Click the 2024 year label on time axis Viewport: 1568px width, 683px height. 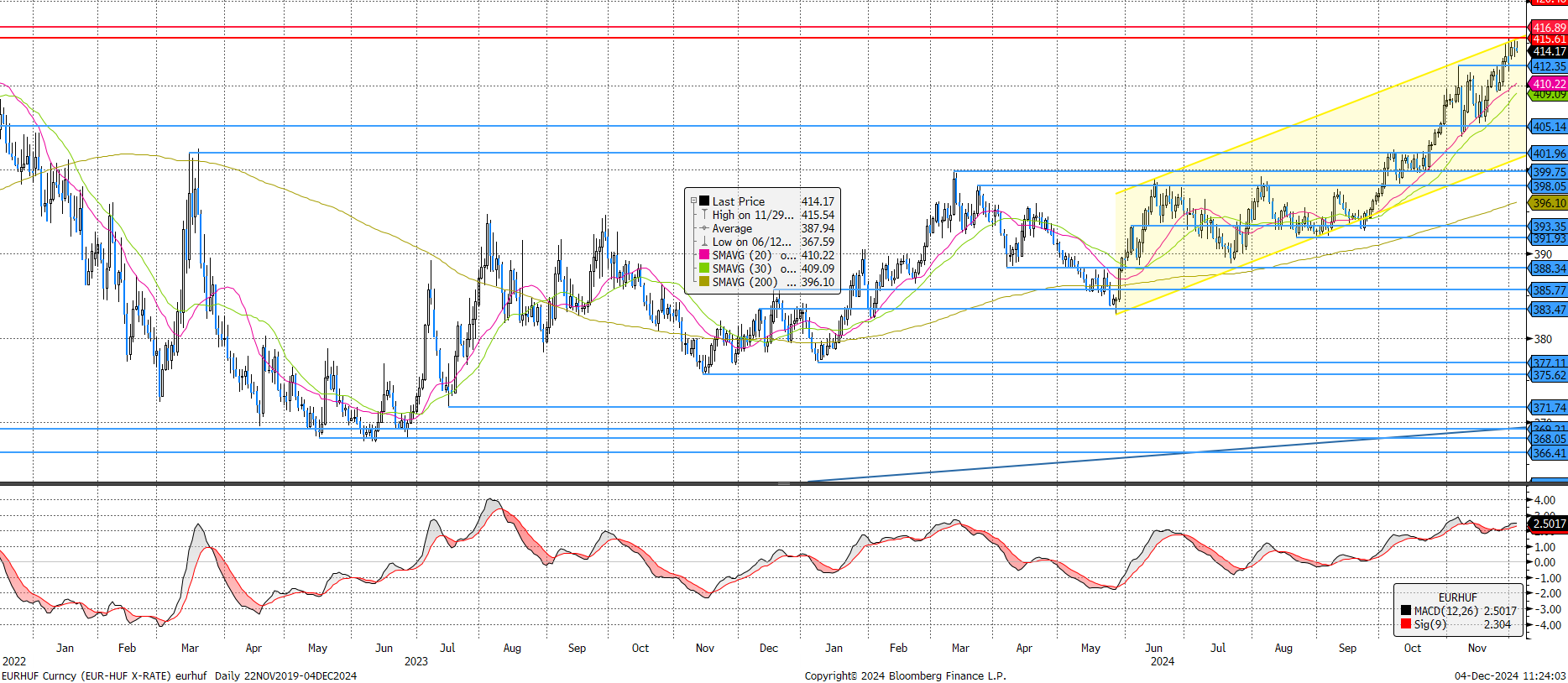[x=1162, y=661]
